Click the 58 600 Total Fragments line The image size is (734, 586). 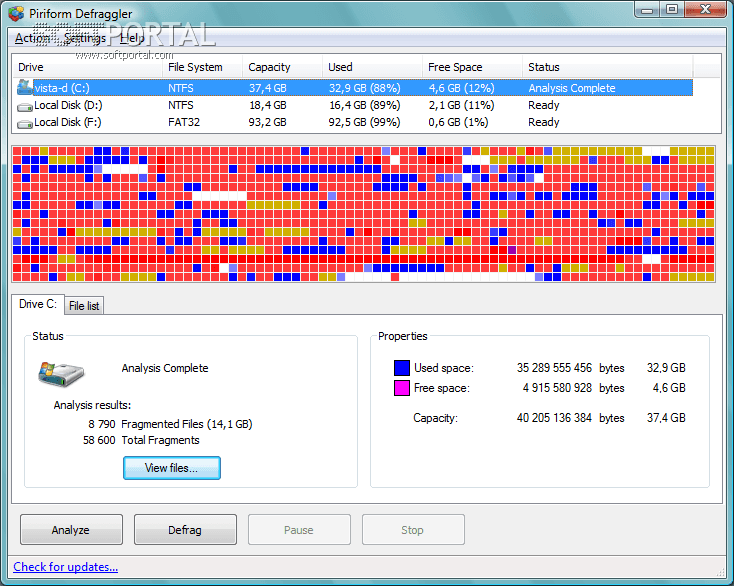click(x=141, y=440)
